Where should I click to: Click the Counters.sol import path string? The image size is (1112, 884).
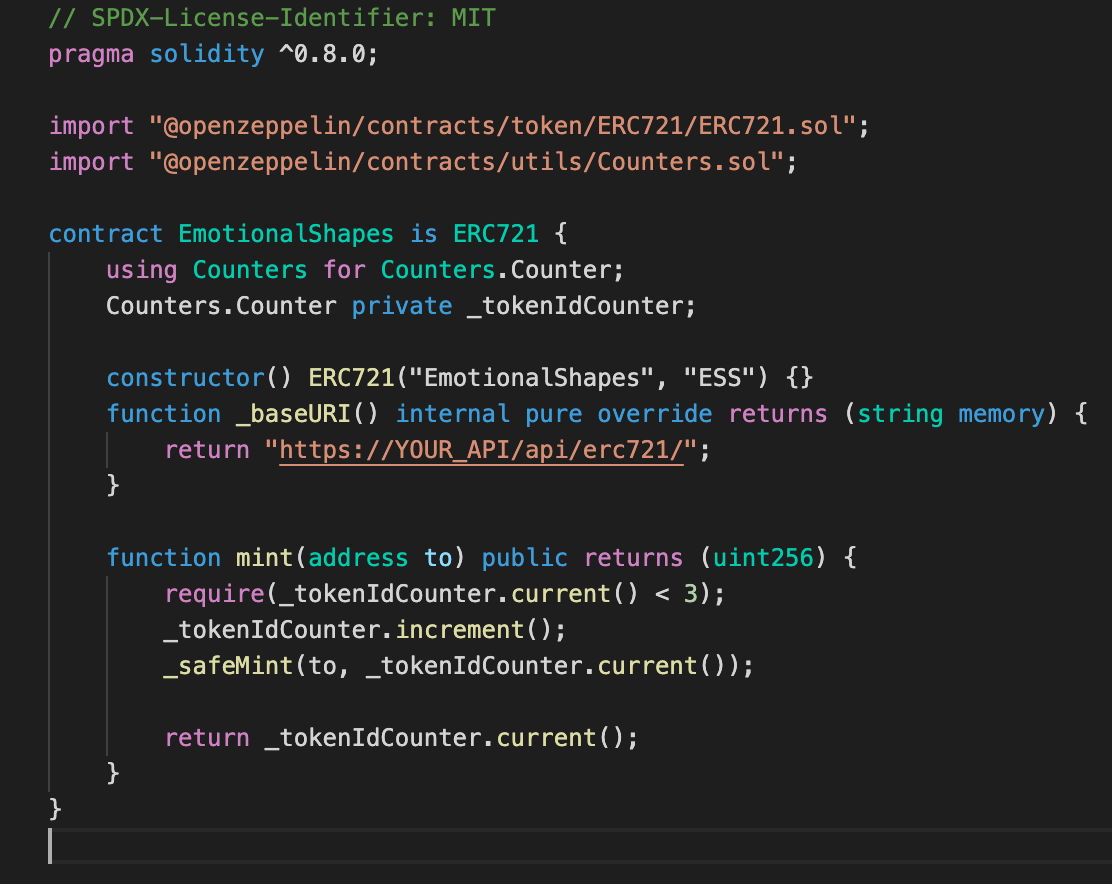[466, 162]
